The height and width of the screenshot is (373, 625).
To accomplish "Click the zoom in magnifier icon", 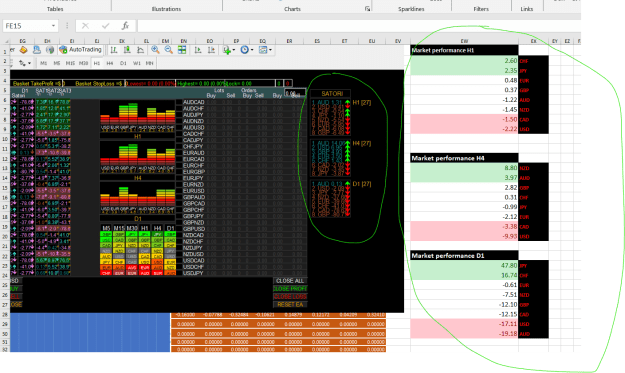I will click(155, 50).
